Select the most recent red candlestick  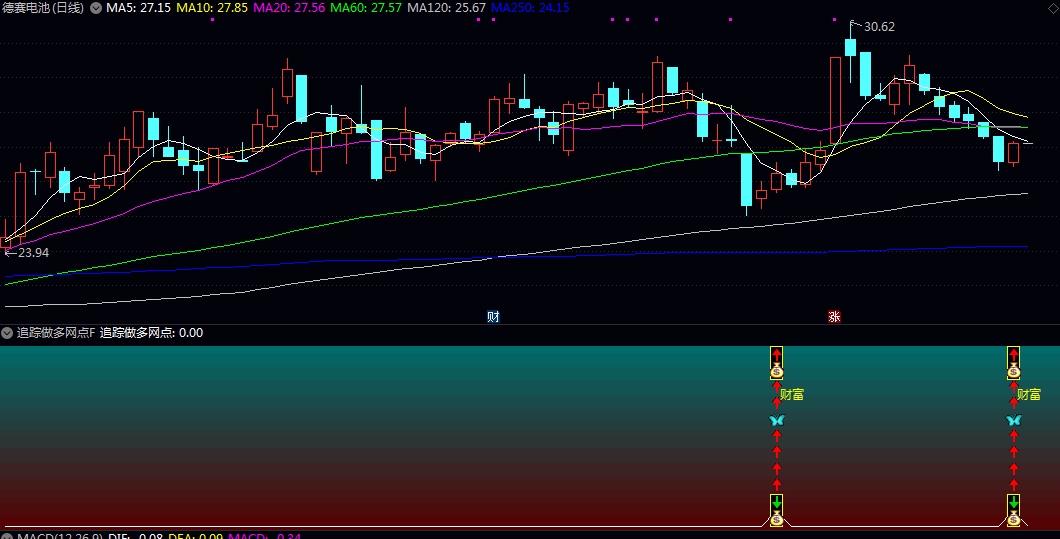(x=1013, y=154)
